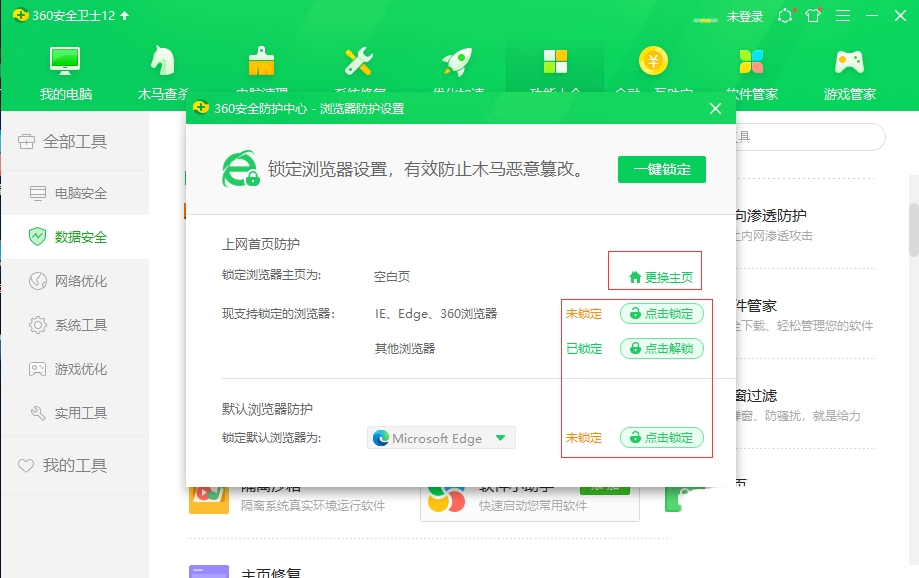Viewport: 919px width, 578px height.
Task: Click the 未锁定 status for IE, Edge, 360浏览器
Action: (x=583, y=314)
